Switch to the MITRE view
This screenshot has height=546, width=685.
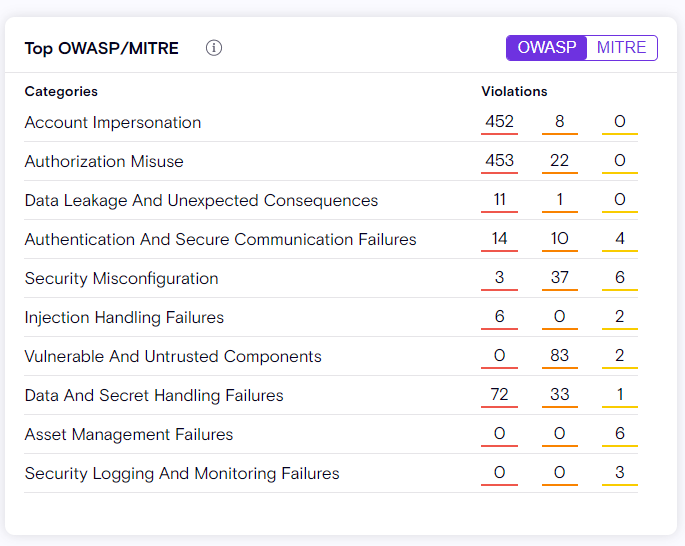(x=621, y=48)
